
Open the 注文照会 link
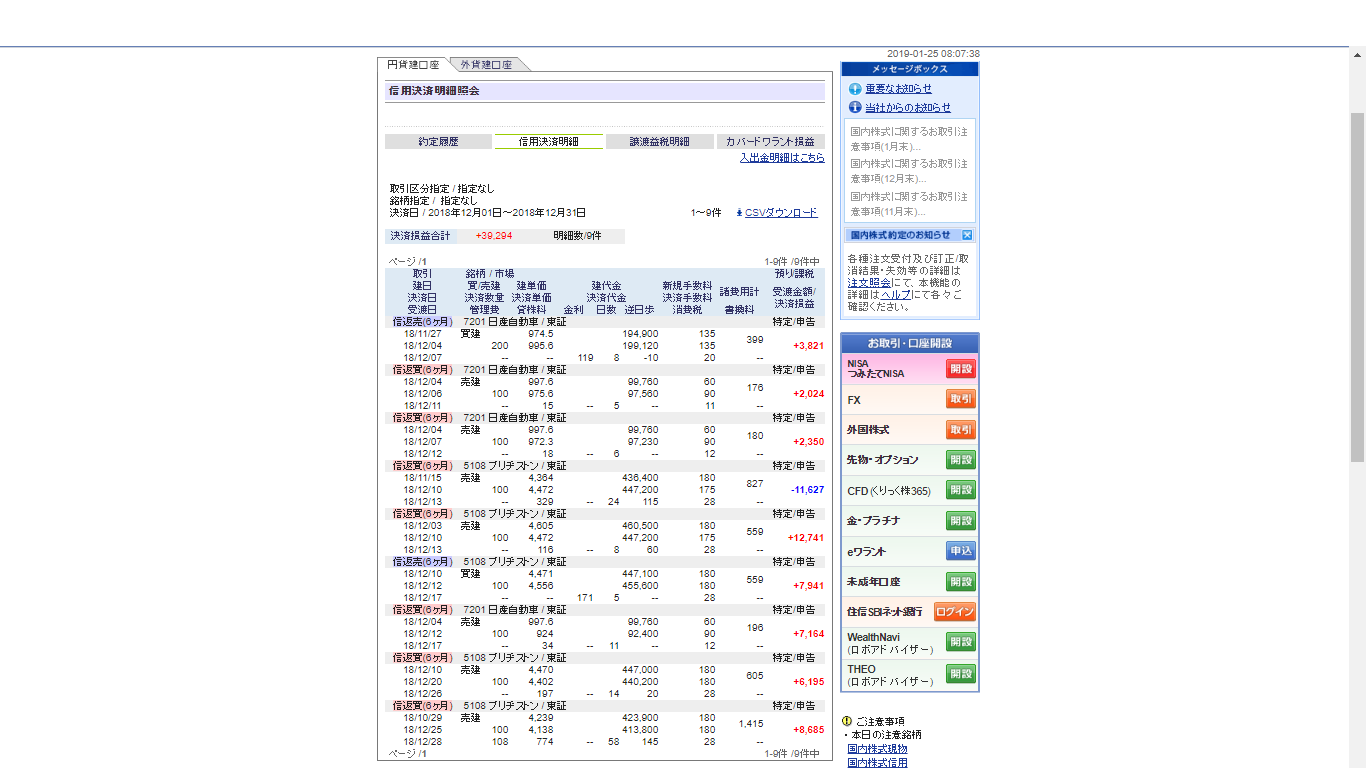869,283
